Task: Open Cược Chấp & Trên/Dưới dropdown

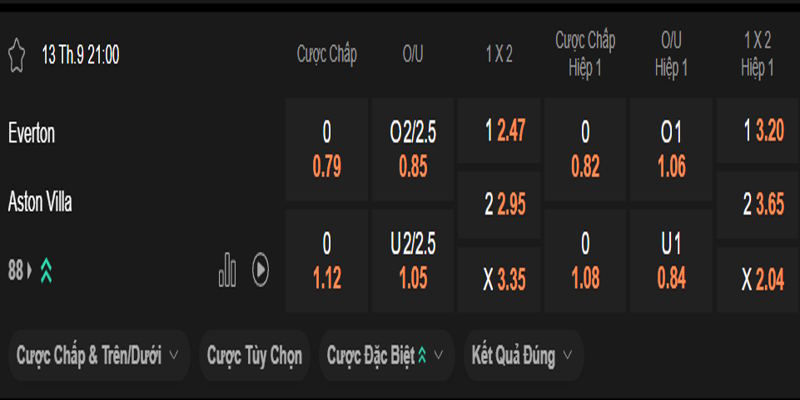Action: [x=97, y=355]
